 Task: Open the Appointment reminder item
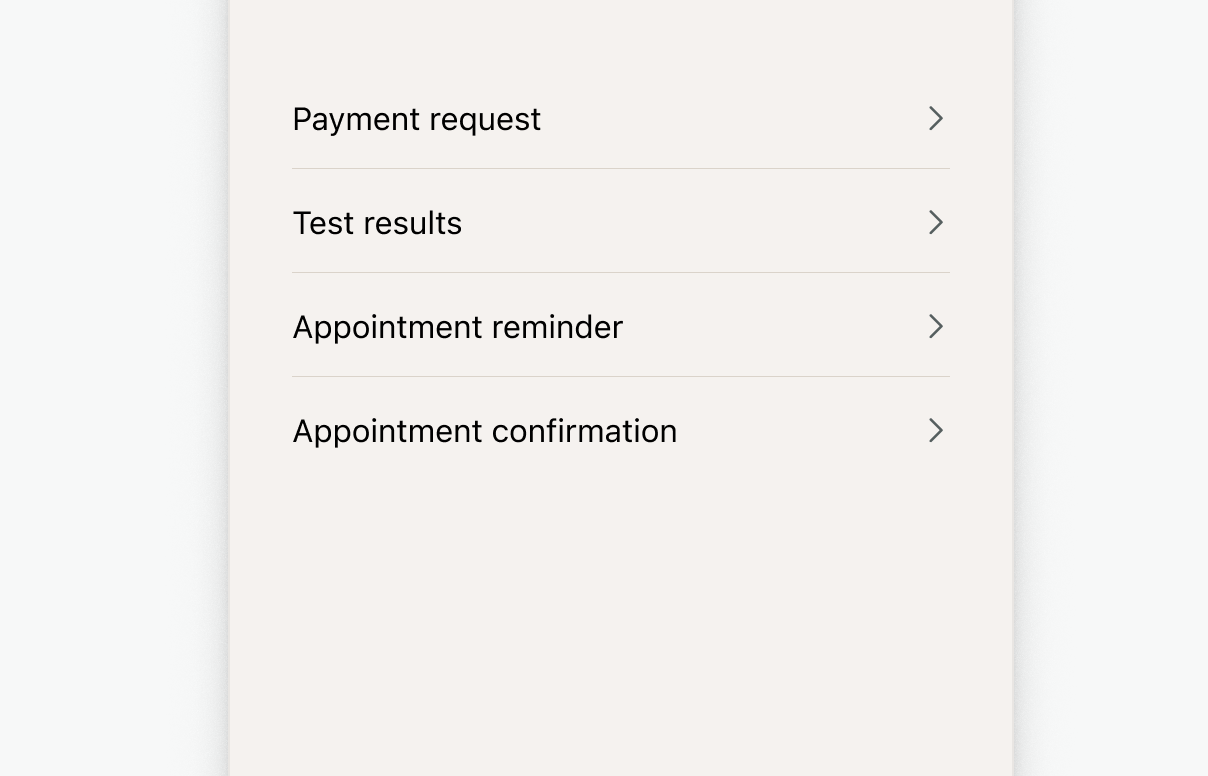coord(620,327)
